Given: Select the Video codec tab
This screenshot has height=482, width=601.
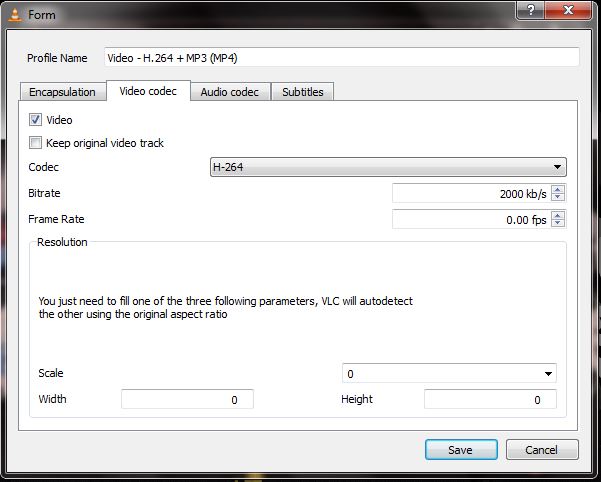Looking at the screenshot, I should click(148, 91).
